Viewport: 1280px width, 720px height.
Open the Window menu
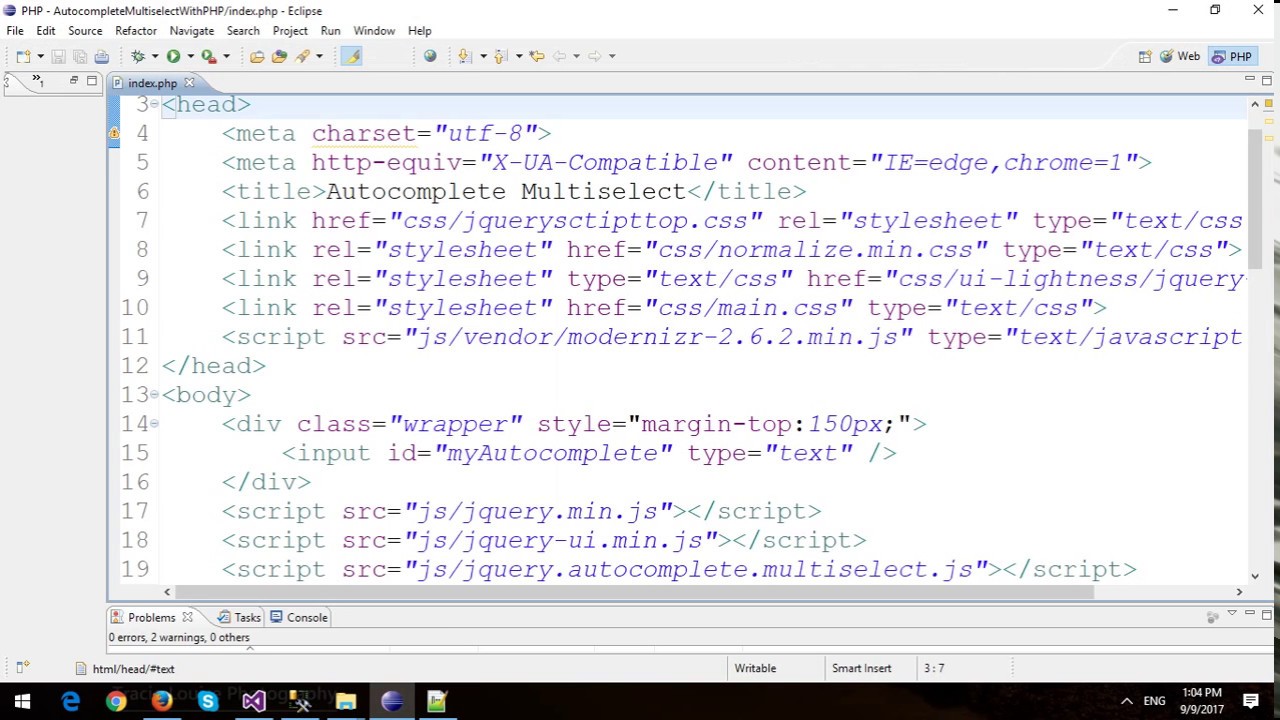(x=374, y=31)
